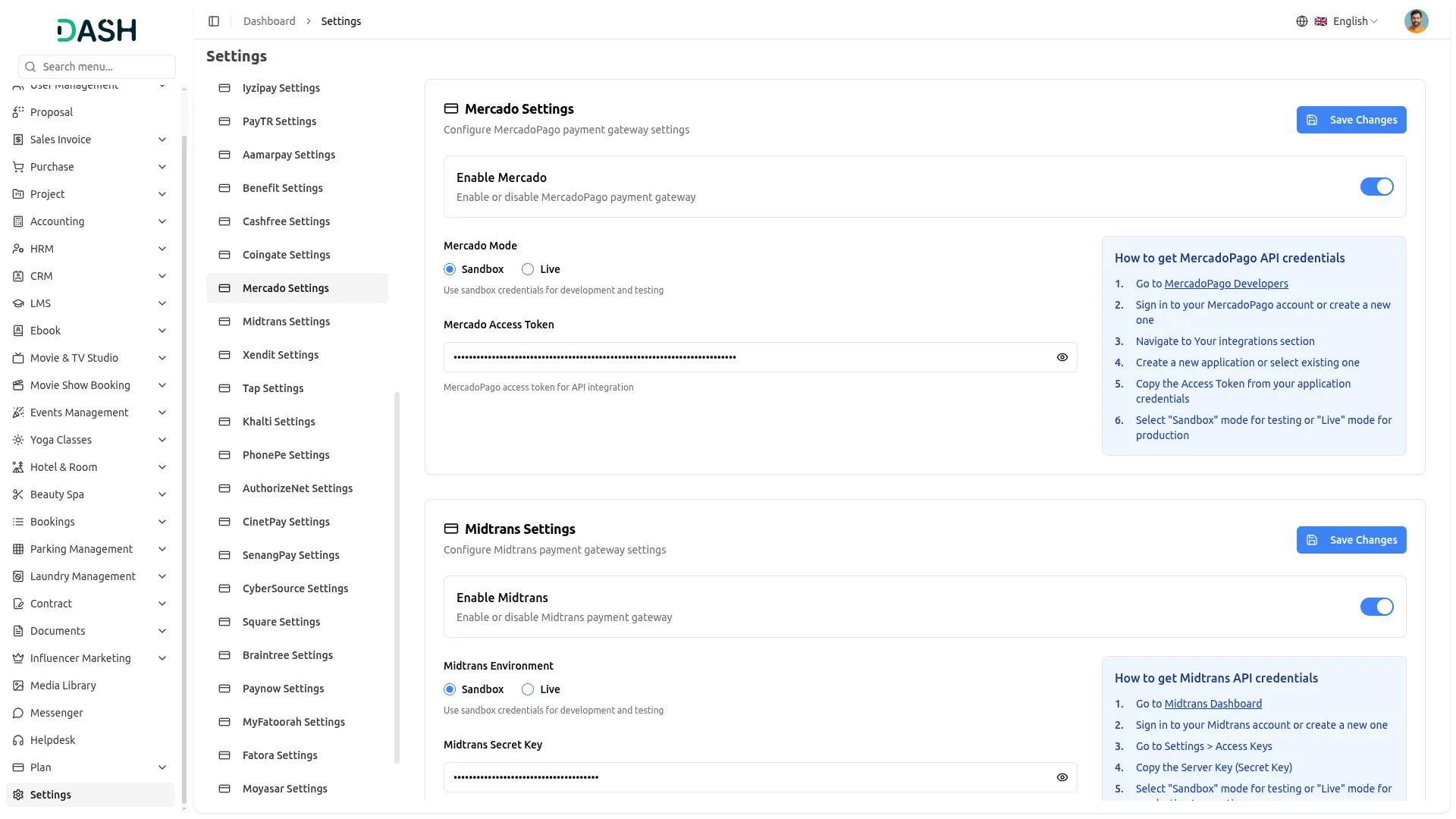Open PhonePe Settings section
The height and width of the screenshot is (819, 1456).
[297, 455]
